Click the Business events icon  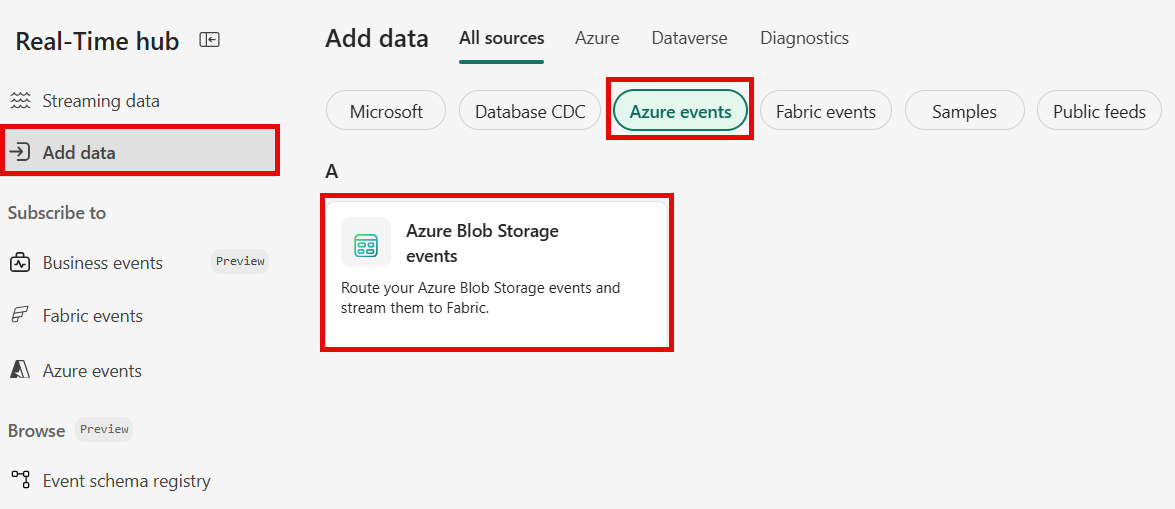[20, 263]
